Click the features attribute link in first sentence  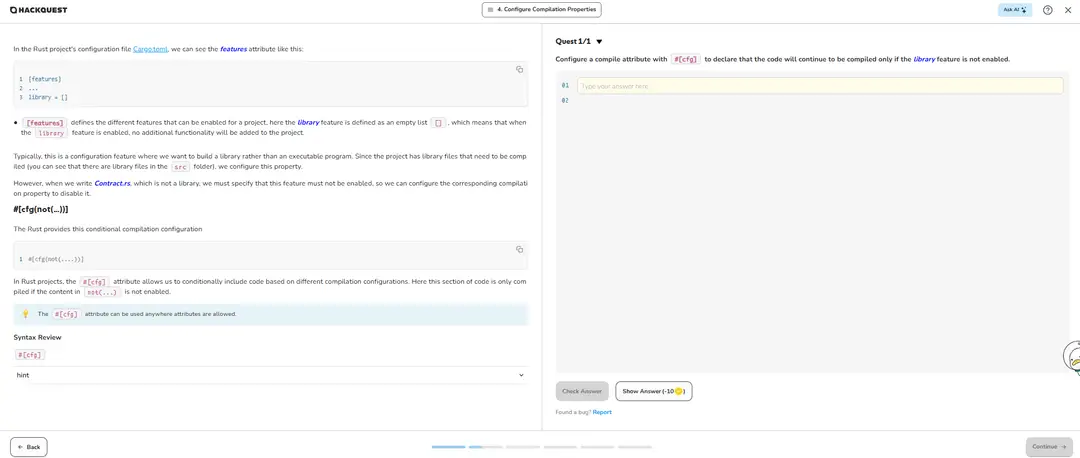pos(233,49)
